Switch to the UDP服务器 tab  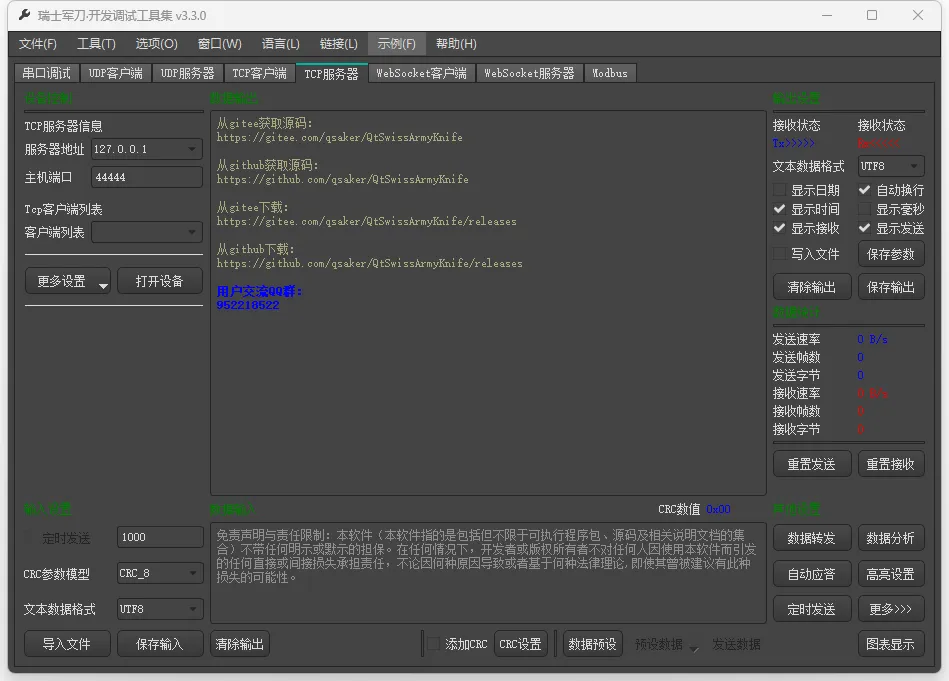tap(188, 73)
